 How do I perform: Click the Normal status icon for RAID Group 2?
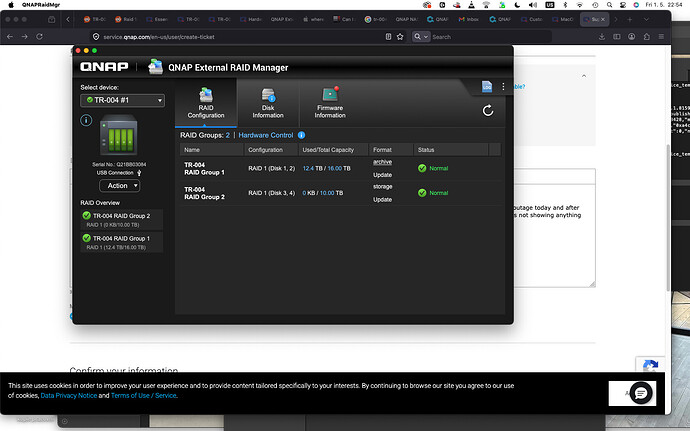pyautogui.click(x=422, y=193)
